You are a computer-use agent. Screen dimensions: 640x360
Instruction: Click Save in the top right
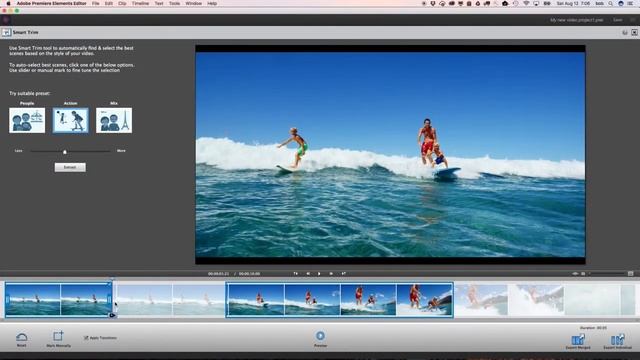pos(618,20)
